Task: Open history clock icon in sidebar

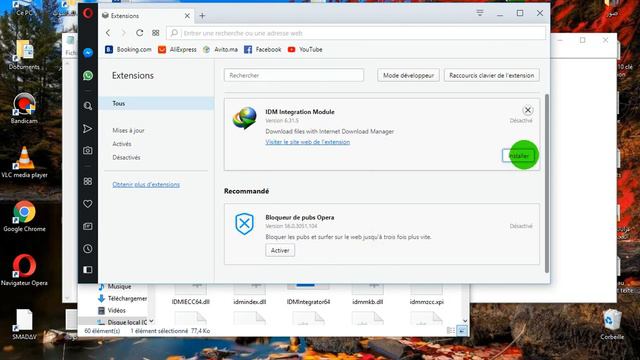Action: (88, 249)
